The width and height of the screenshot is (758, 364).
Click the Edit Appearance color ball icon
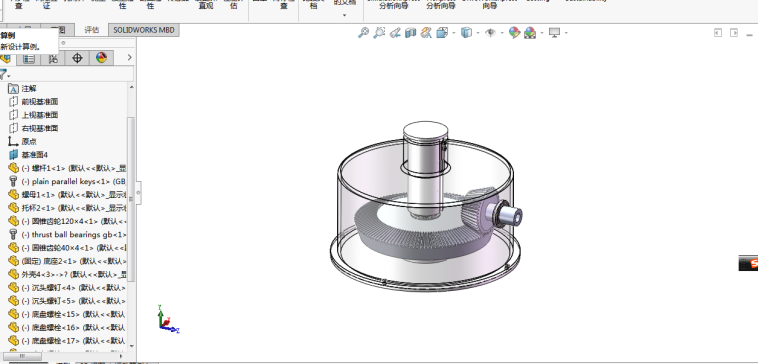(514, 33)
